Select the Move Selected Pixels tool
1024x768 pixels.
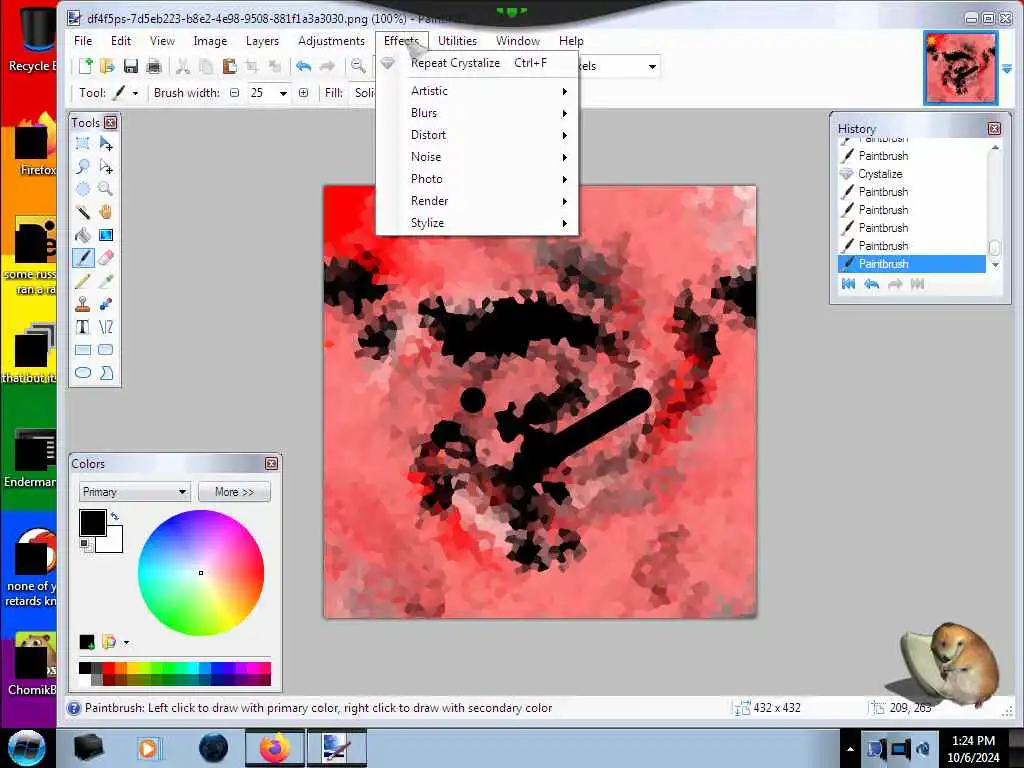tap(106, 143)
